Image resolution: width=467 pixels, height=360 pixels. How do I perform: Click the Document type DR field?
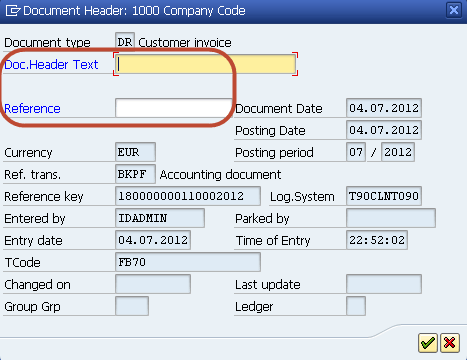tap(125, 42)
